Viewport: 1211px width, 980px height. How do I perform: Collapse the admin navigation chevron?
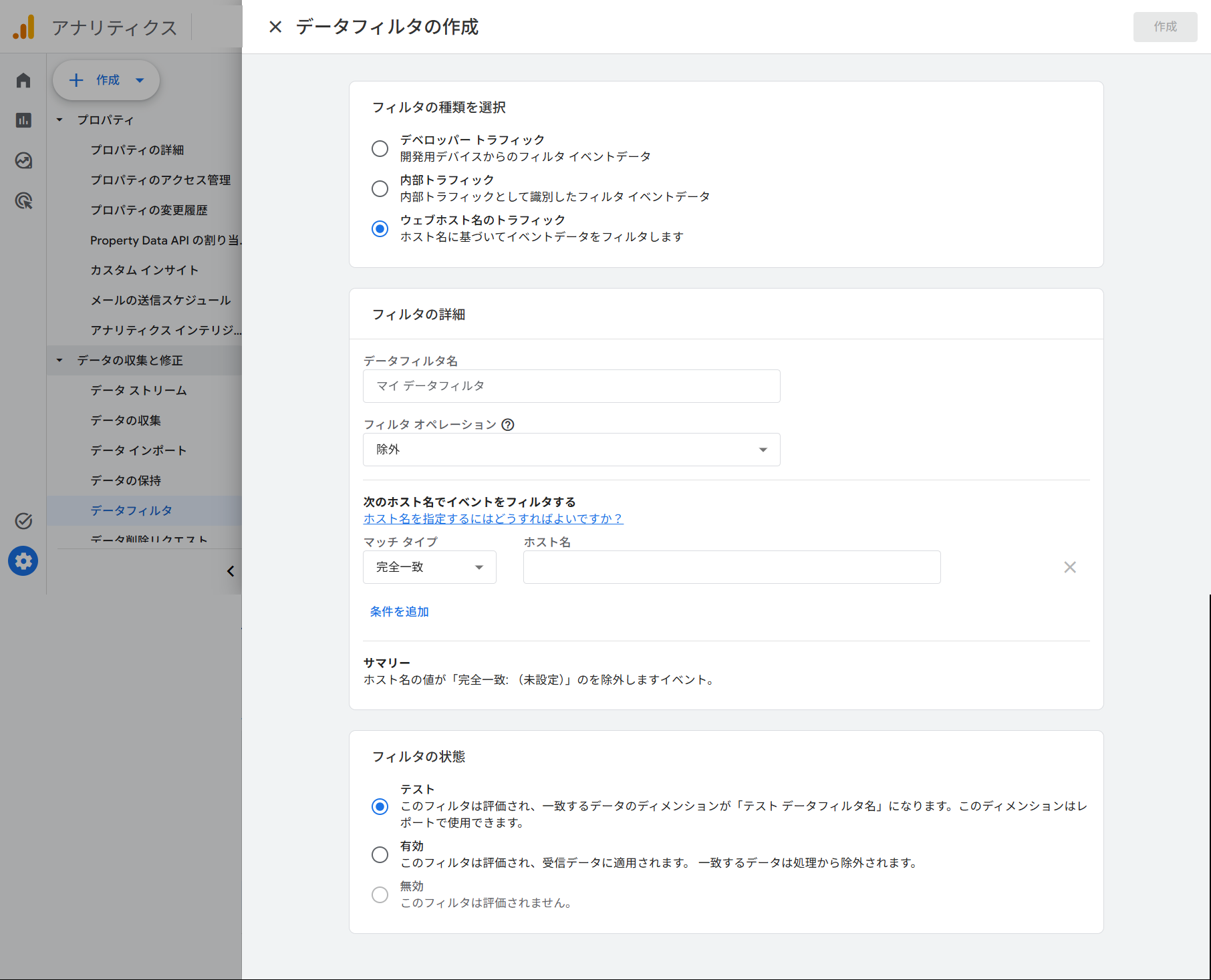[x=231, y=571]
